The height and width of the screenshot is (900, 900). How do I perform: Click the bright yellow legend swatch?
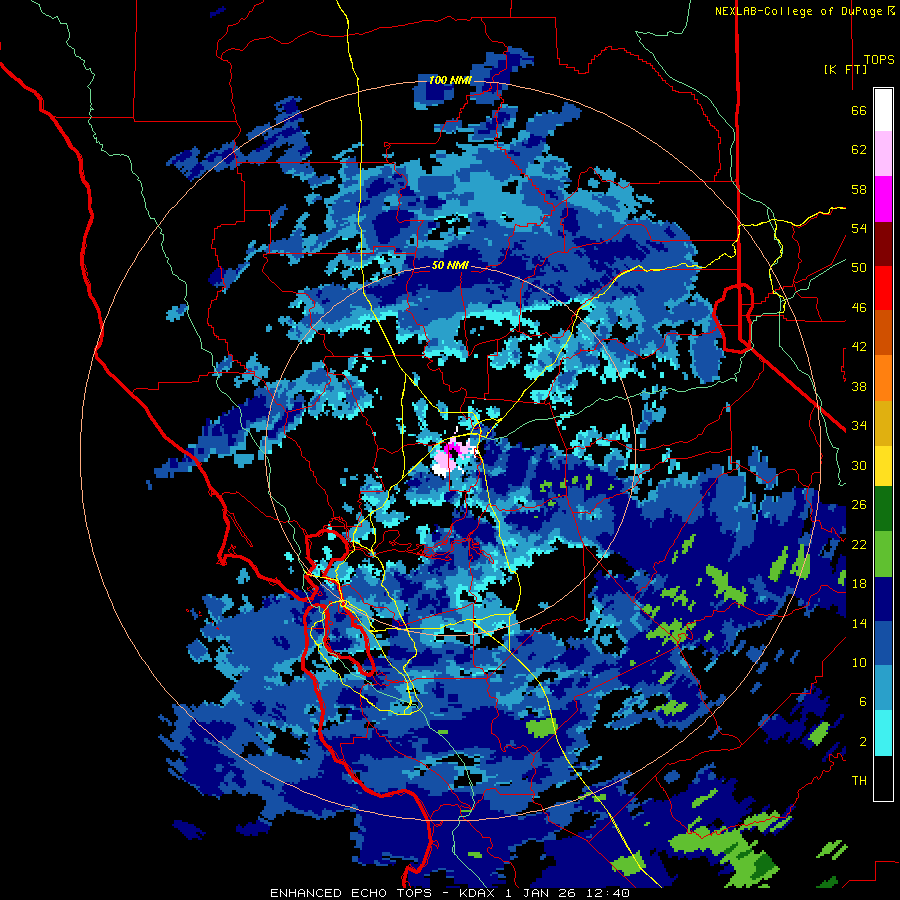[x=883, y=466]
